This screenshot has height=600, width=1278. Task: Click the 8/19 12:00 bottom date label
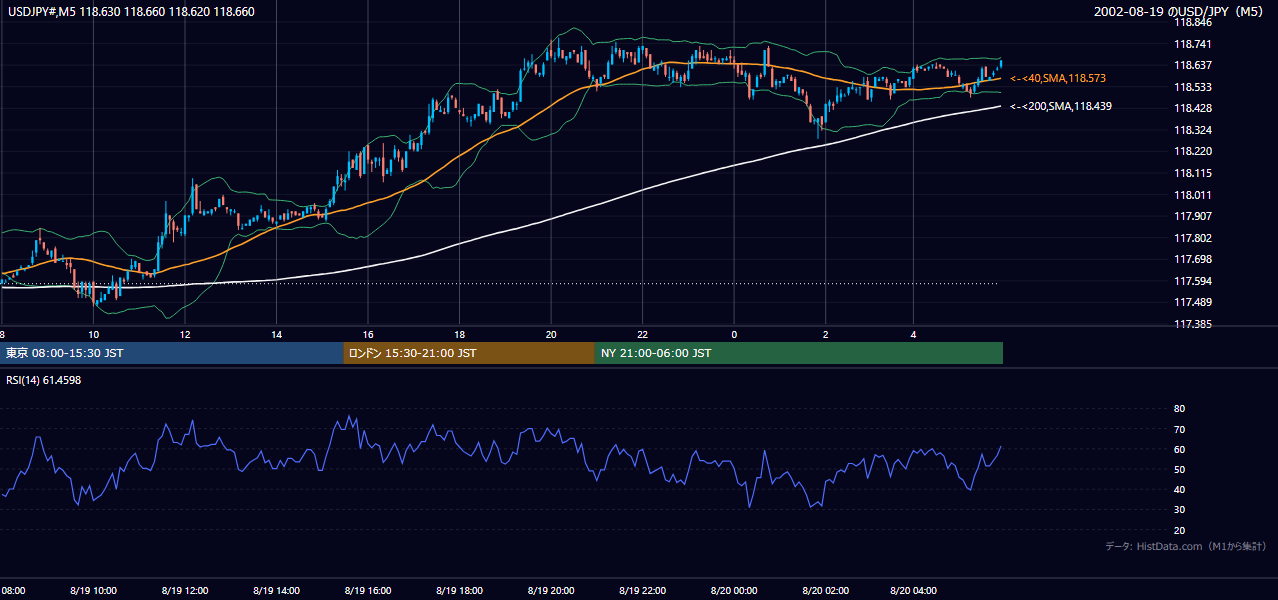(x=185, y=591)
